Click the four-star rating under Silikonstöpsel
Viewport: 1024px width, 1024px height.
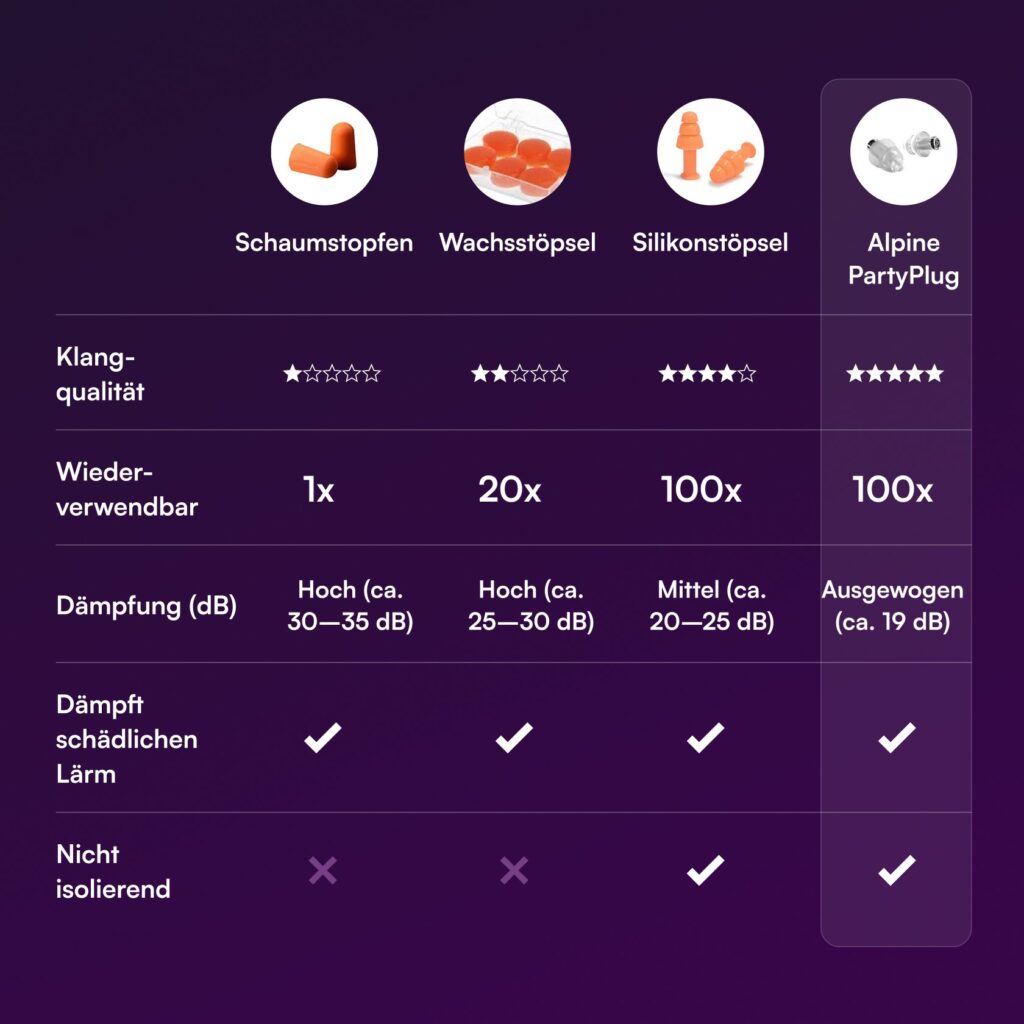coord(707,374)
